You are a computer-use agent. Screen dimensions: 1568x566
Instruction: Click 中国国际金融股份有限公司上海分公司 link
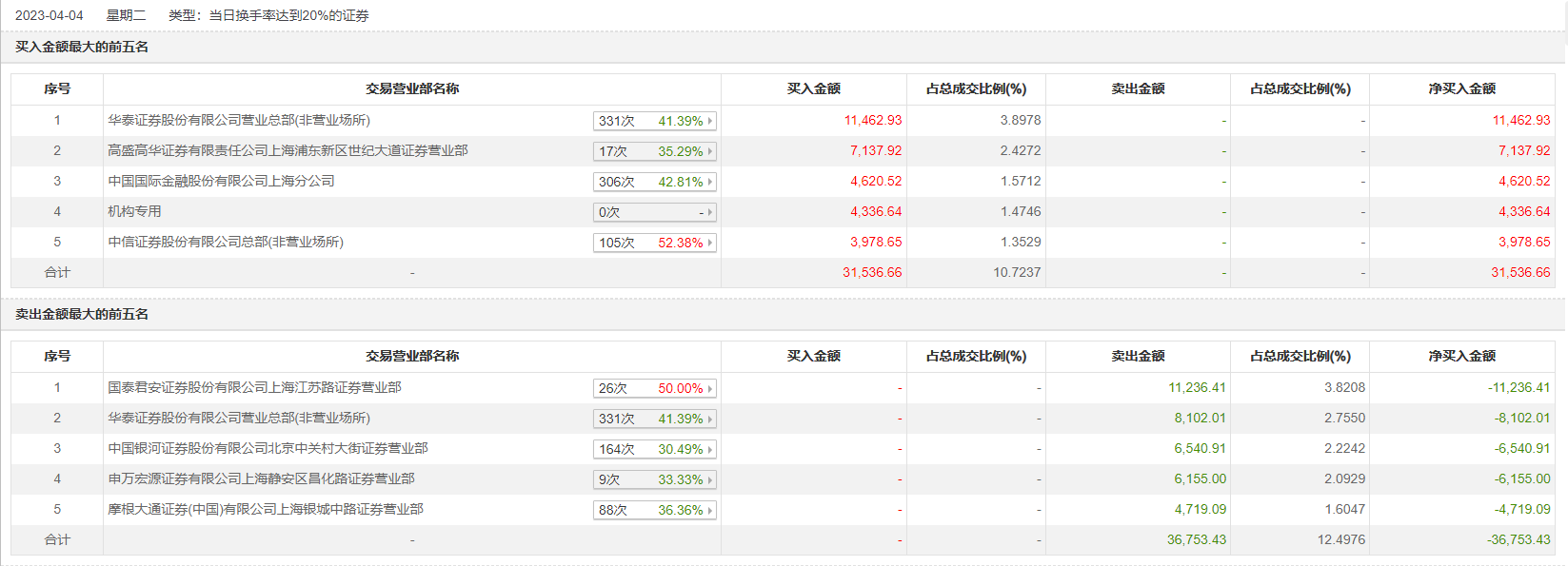click(x=221, y=182)
